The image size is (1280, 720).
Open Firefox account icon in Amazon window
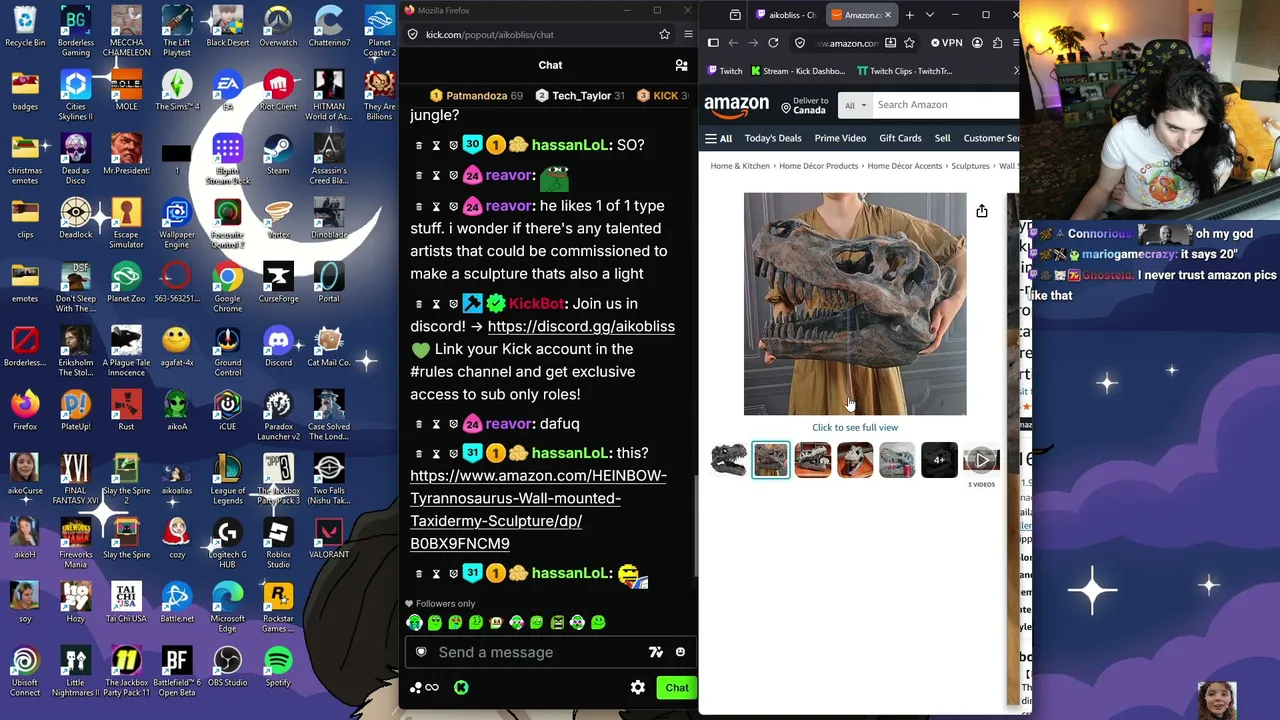click(x=977, y=43)
